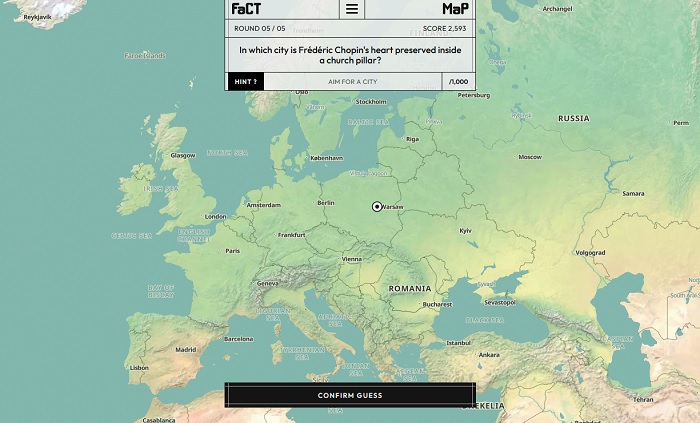
Task: Click Bucharest on the map
Action: tap(437, 305)
